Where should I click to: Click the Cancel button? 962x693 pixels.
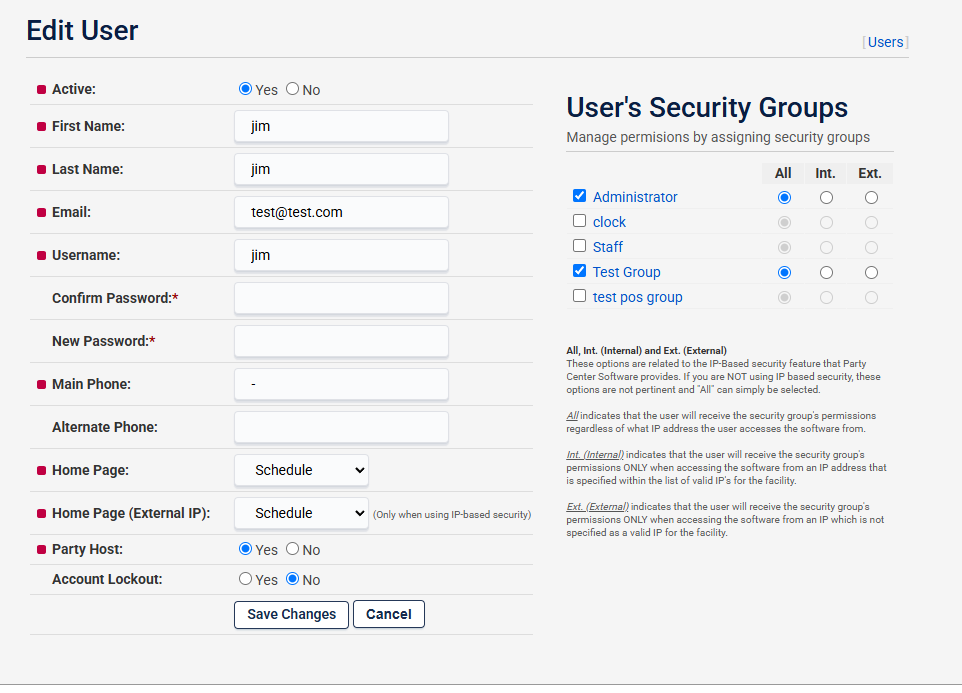tap(389, 615)
